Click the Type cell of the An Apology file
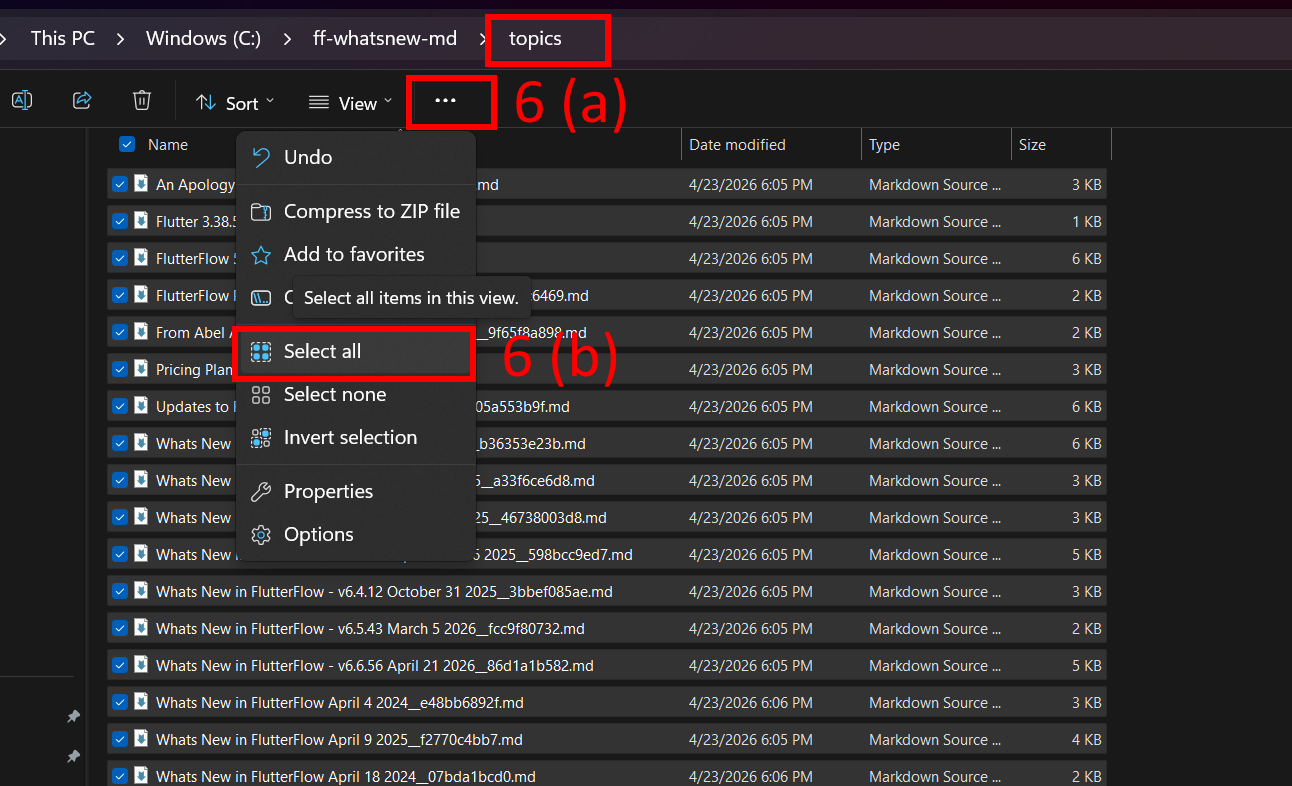Viewport: 1292px width, 786px height. tap(934, 184)
